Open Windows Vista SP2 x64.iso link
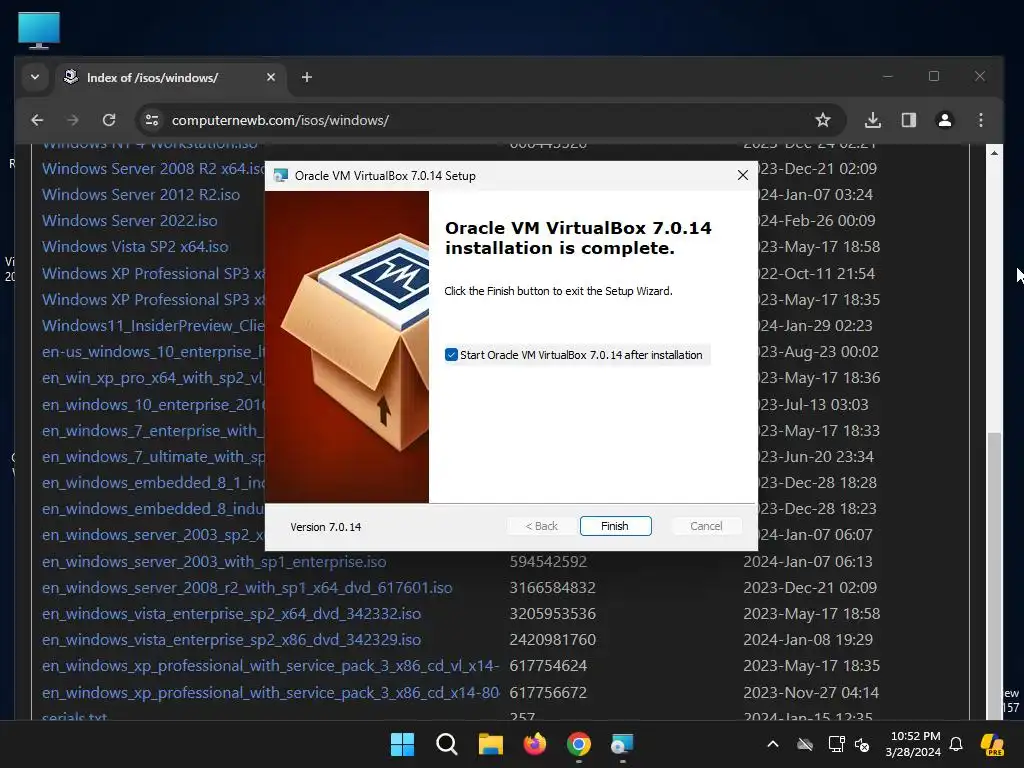 pyautogui.click(x=135, y=247)
